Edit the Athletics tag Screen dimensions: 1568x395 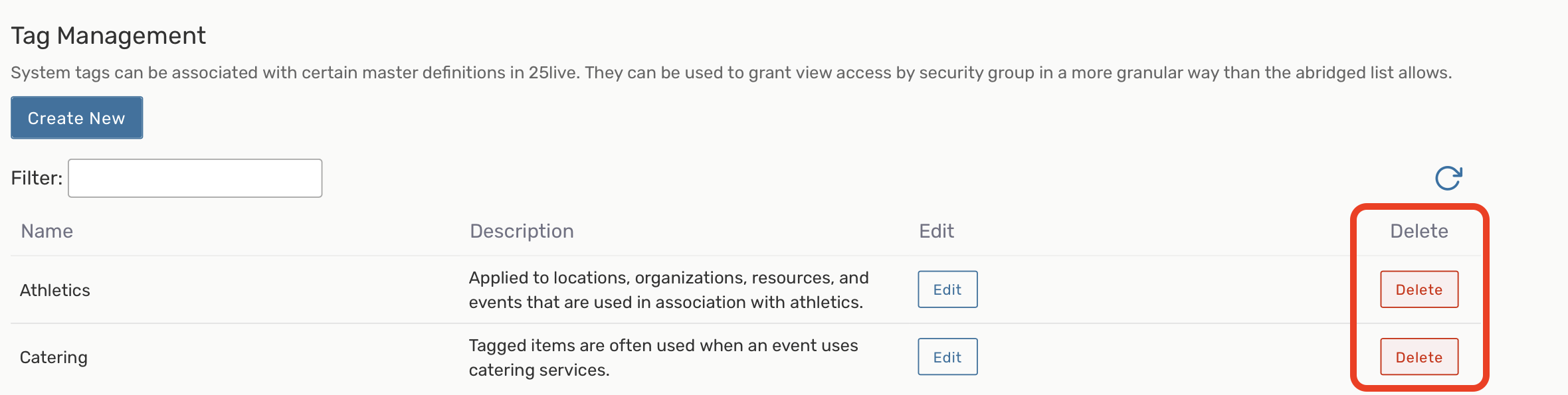point(947,289)
